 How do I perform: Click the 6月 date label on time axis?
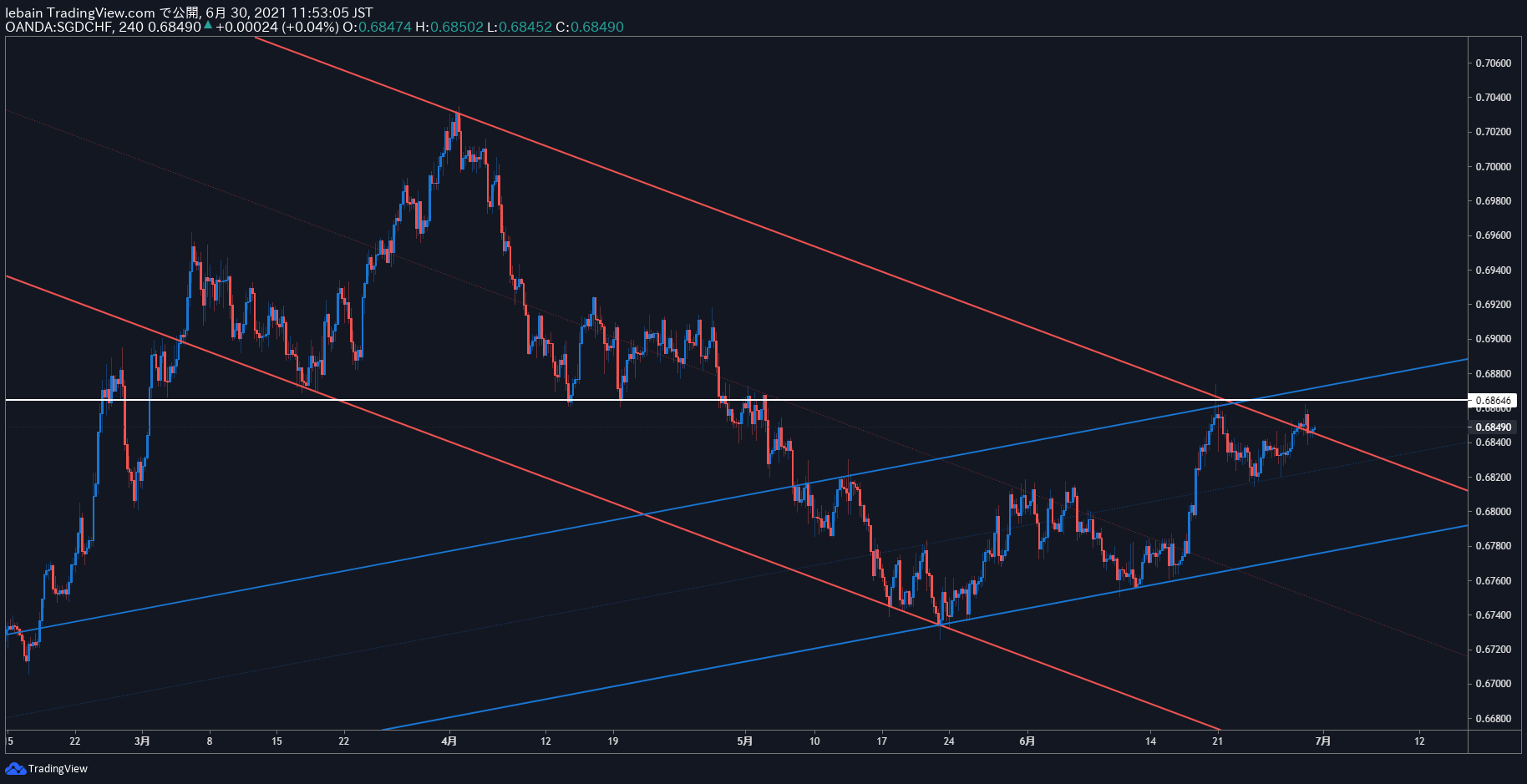pos(1027,741)
